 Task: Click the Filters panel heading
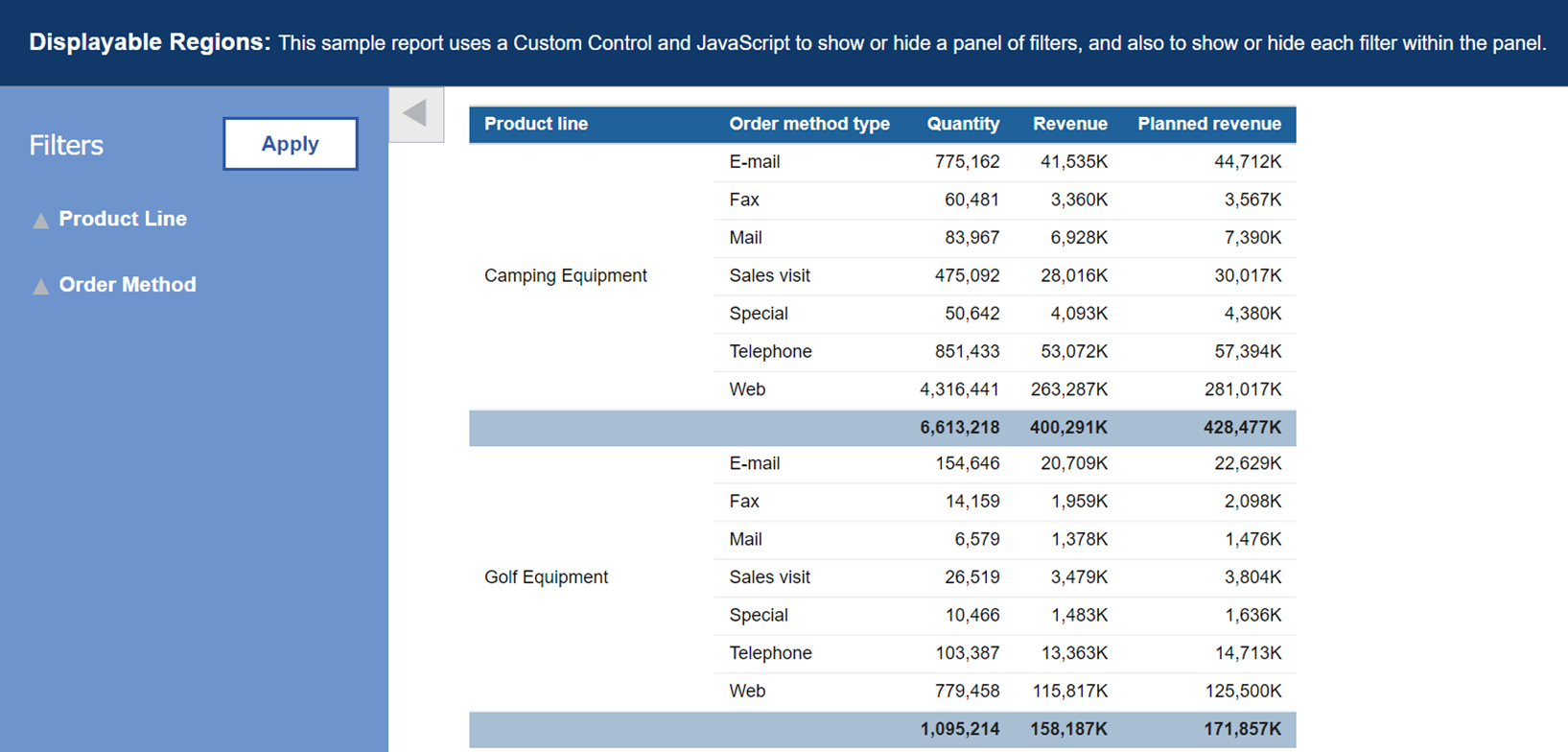click(x=66, y=145)
